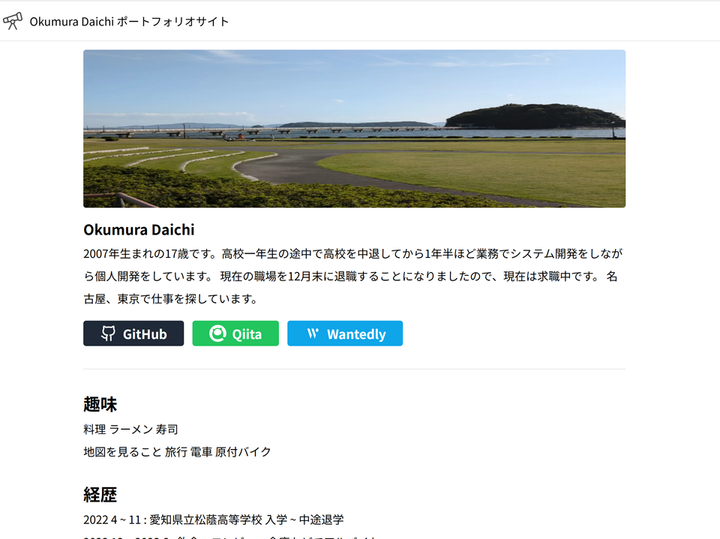720x539 pixels.
Task: Click the Qiita magnifier logo icon
Action: tap(218, 333)
